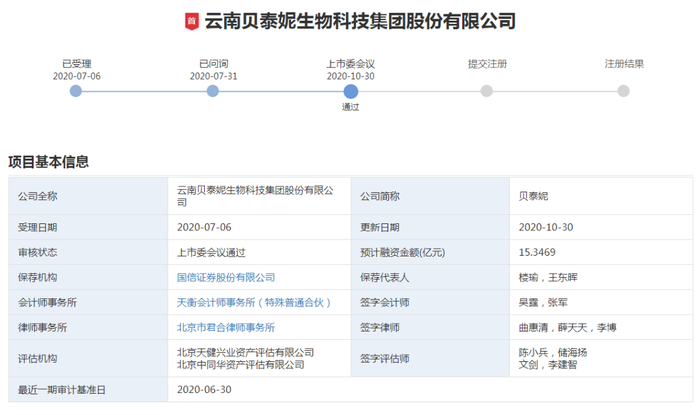700x415 pixels.
Task: Click the 通过 status text under timeline
Action: click(x=350, y=107)
